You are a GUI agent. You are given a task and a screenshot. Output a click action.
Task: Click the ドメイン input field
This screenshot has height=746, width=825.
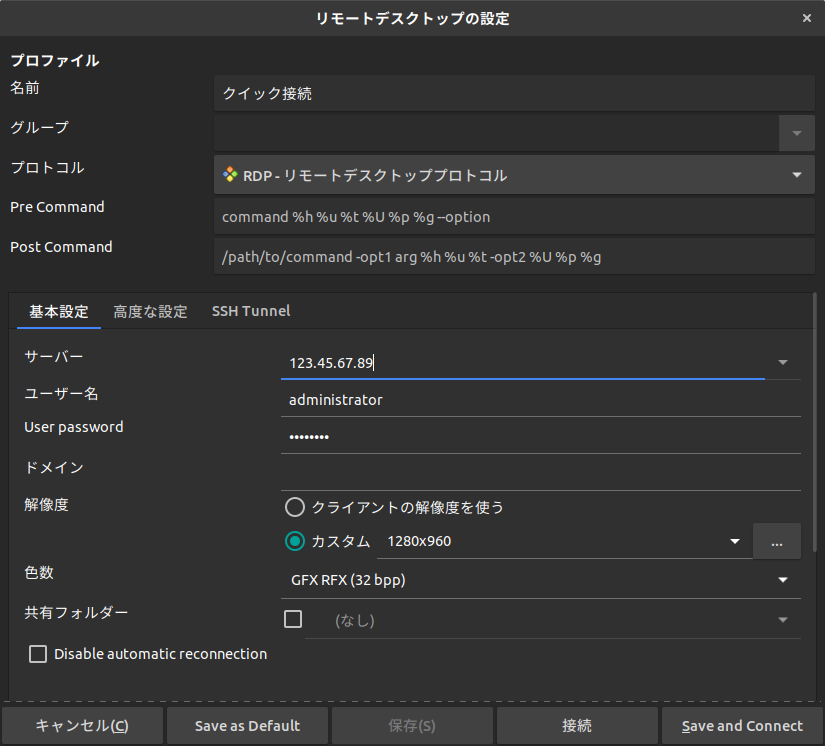pos(540,473)
